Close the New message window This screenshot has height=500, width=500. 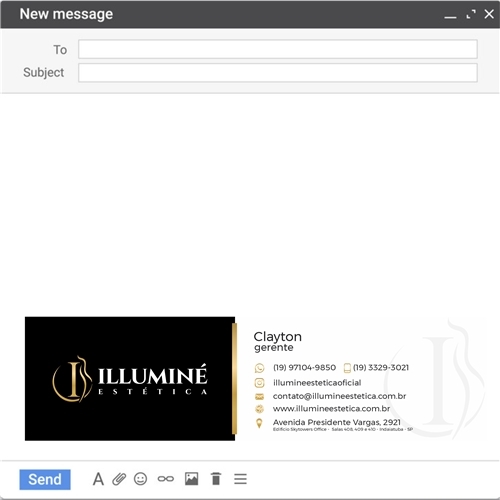click(x=489, y=14)
